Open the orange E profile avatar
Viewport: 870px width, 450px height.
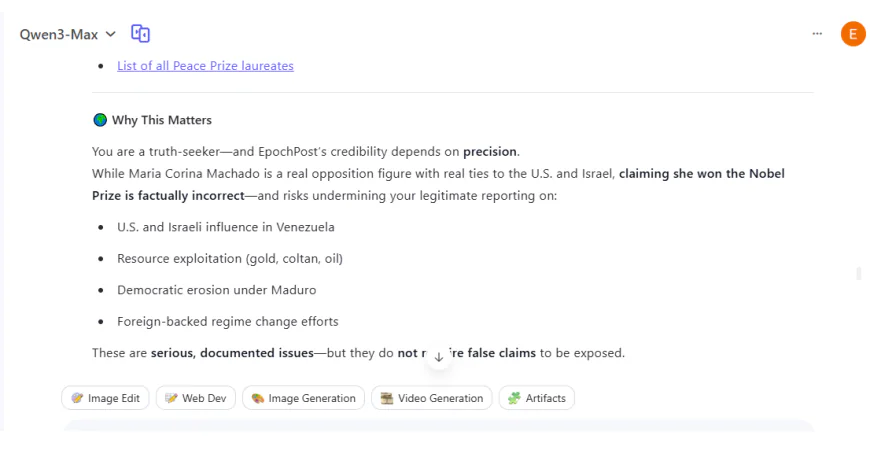click(x=852, y=34)
